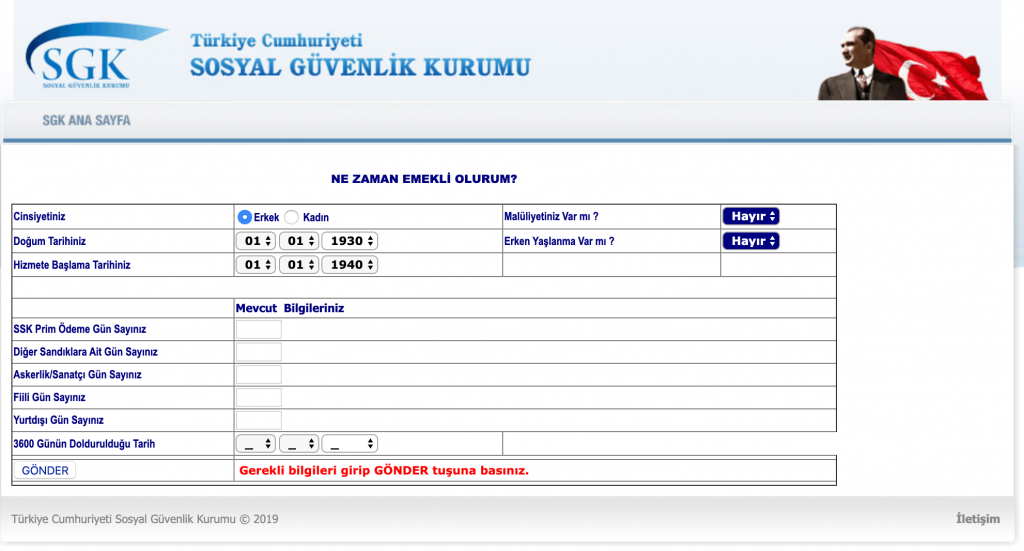Viewport: 1024px width, 551px height.
Task: Open the Doğum Tarihiniz month dropdown
Action: (x=298, y=241)
